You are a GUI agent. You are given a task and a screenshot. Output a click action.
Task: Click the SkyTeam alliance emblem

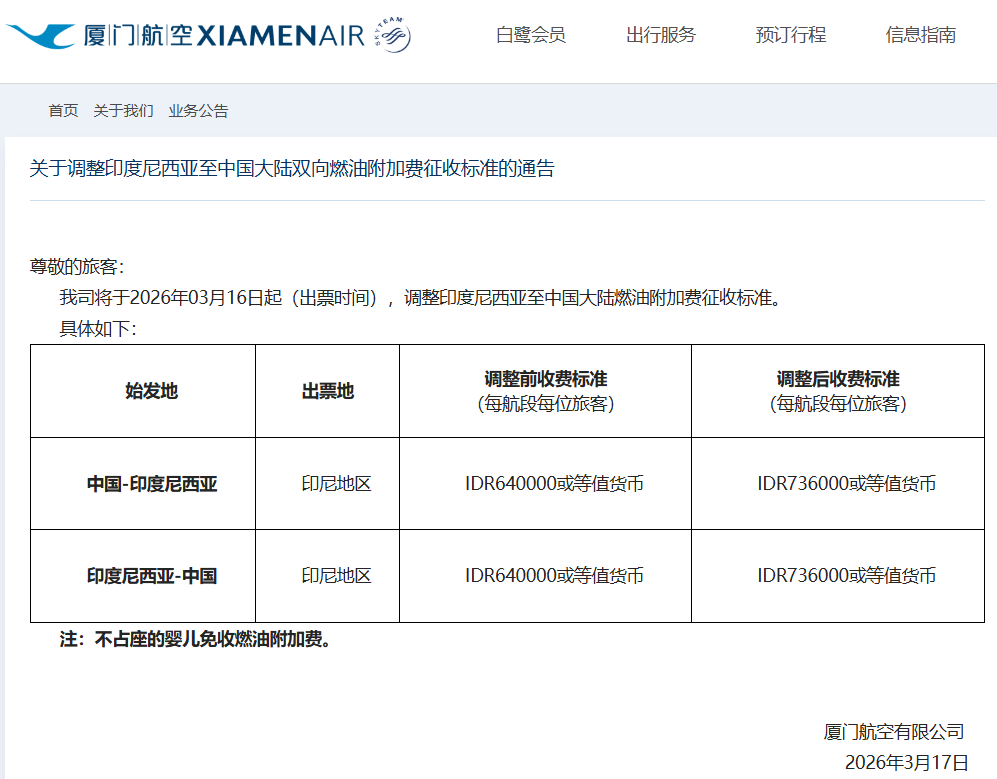392,36
